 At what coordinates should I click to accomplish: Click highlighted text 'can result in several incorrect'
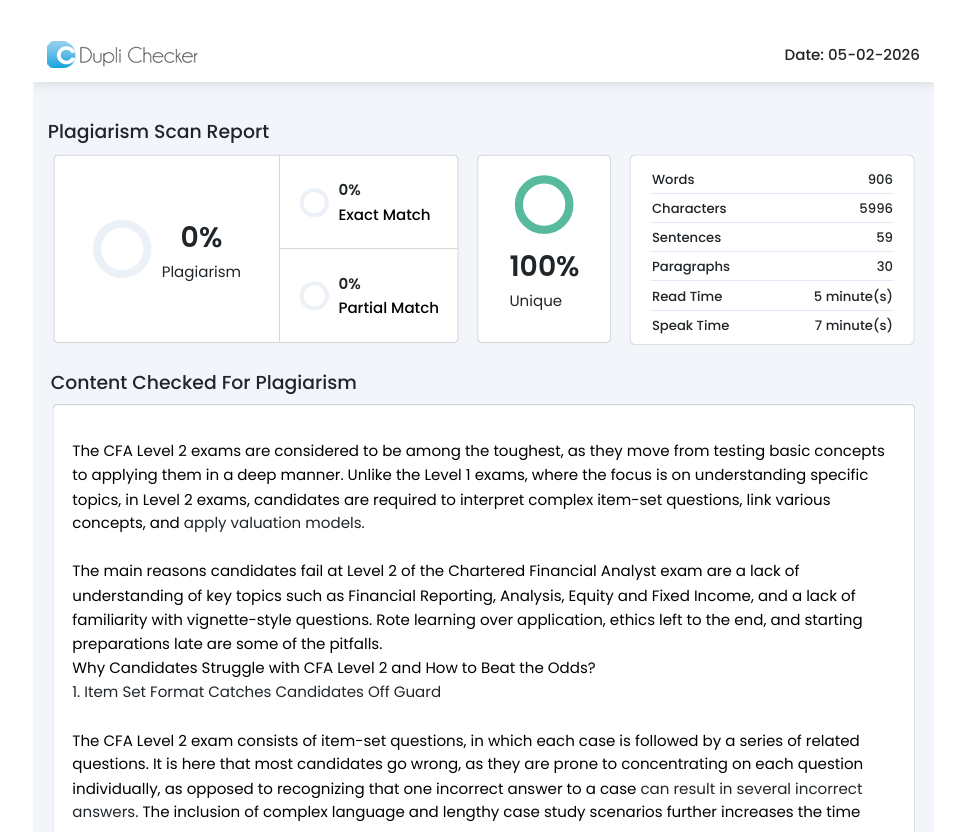(751, 789)
